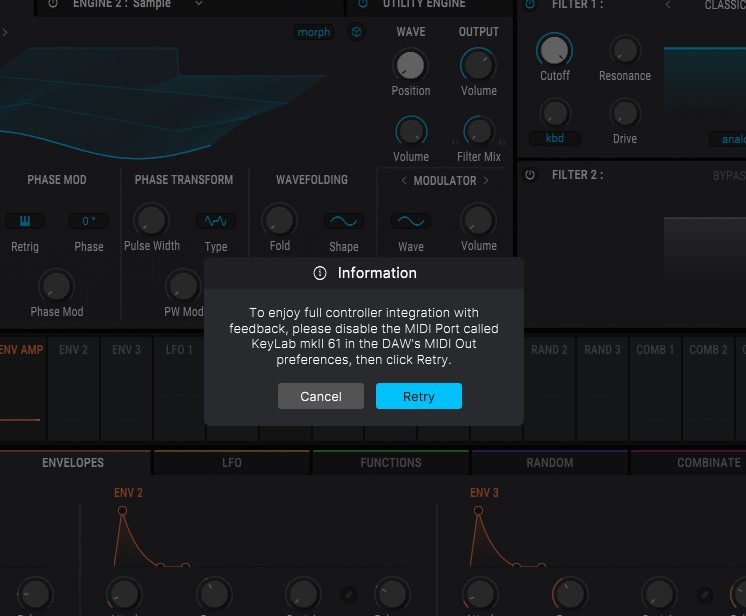The width and height of the screenshot is (746, 616).
Task: Toggle the Filter 2 power button
Action: [x=530, y=175]
